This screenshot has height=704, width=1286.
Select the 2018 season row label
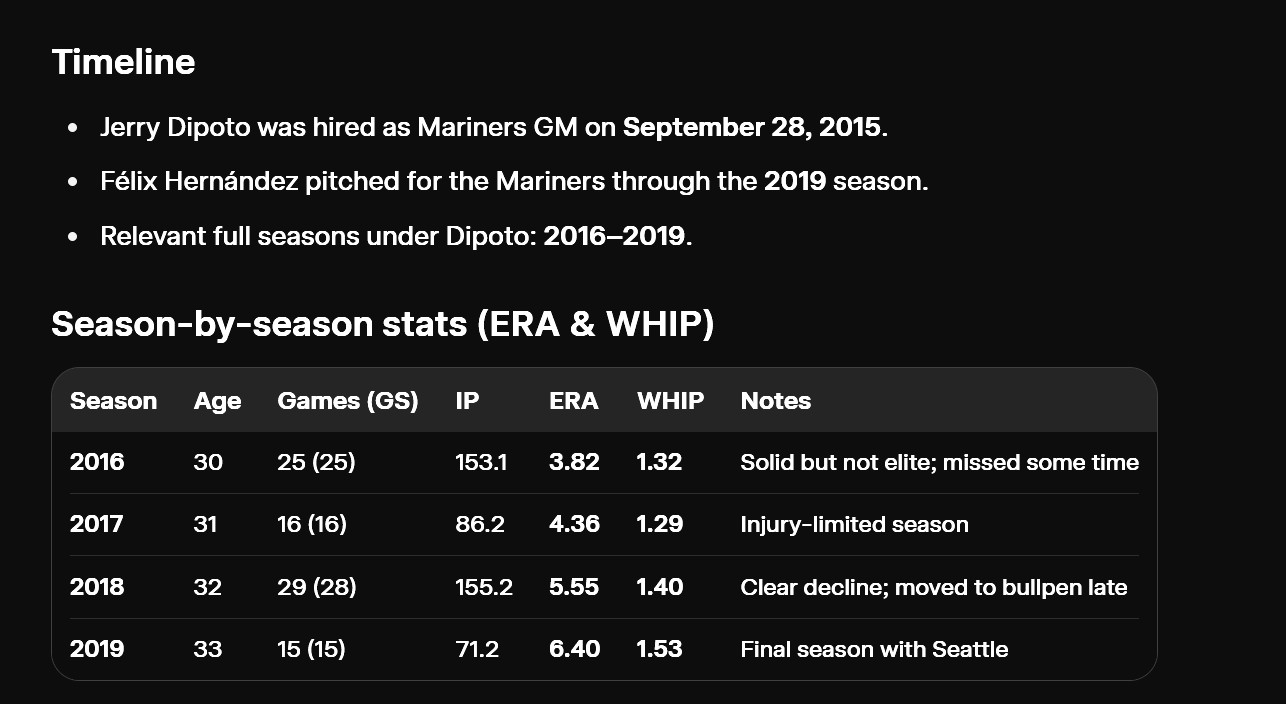coord(97,587)
